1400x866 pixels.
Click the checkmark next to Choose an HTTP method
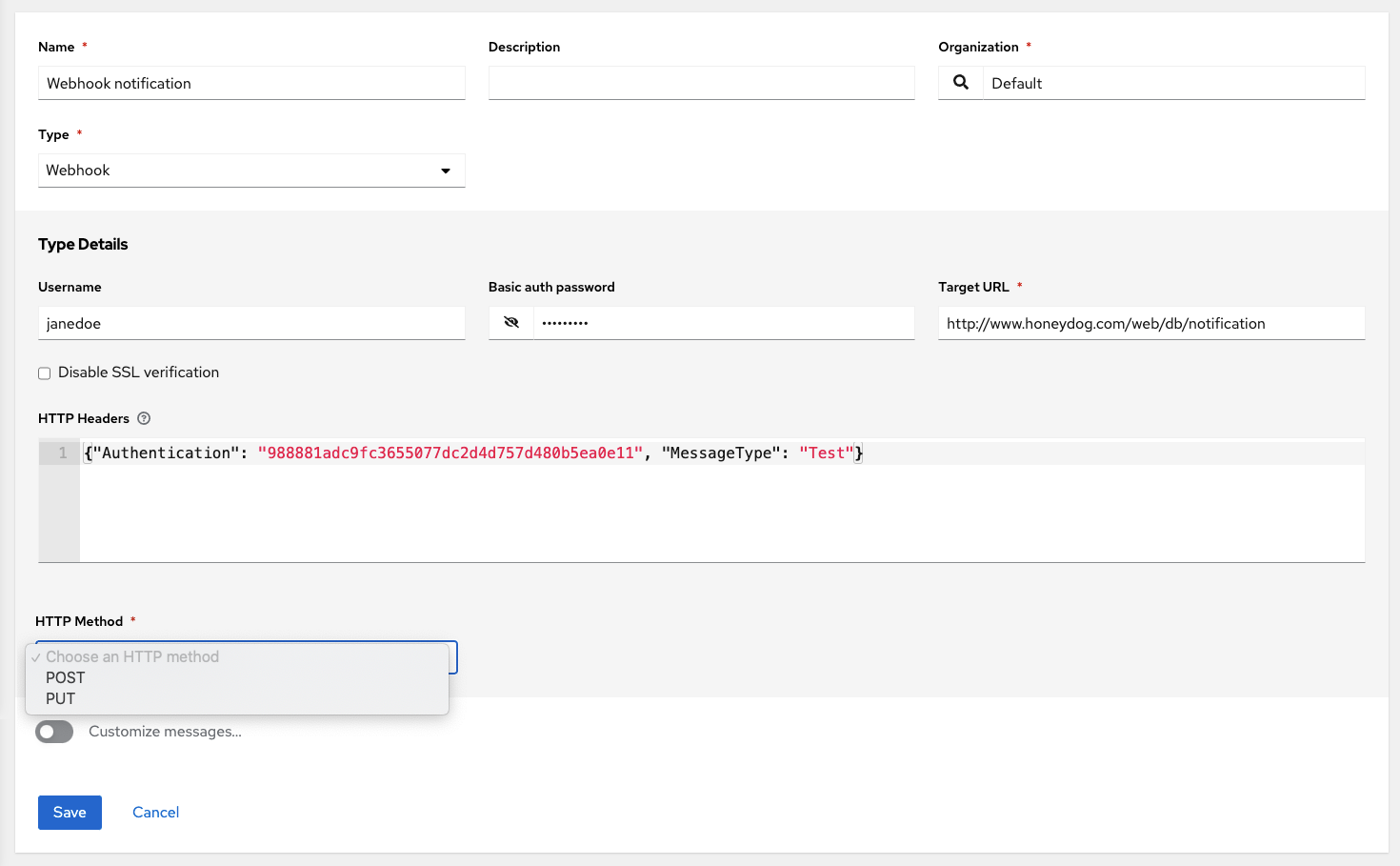click(36, 656)
